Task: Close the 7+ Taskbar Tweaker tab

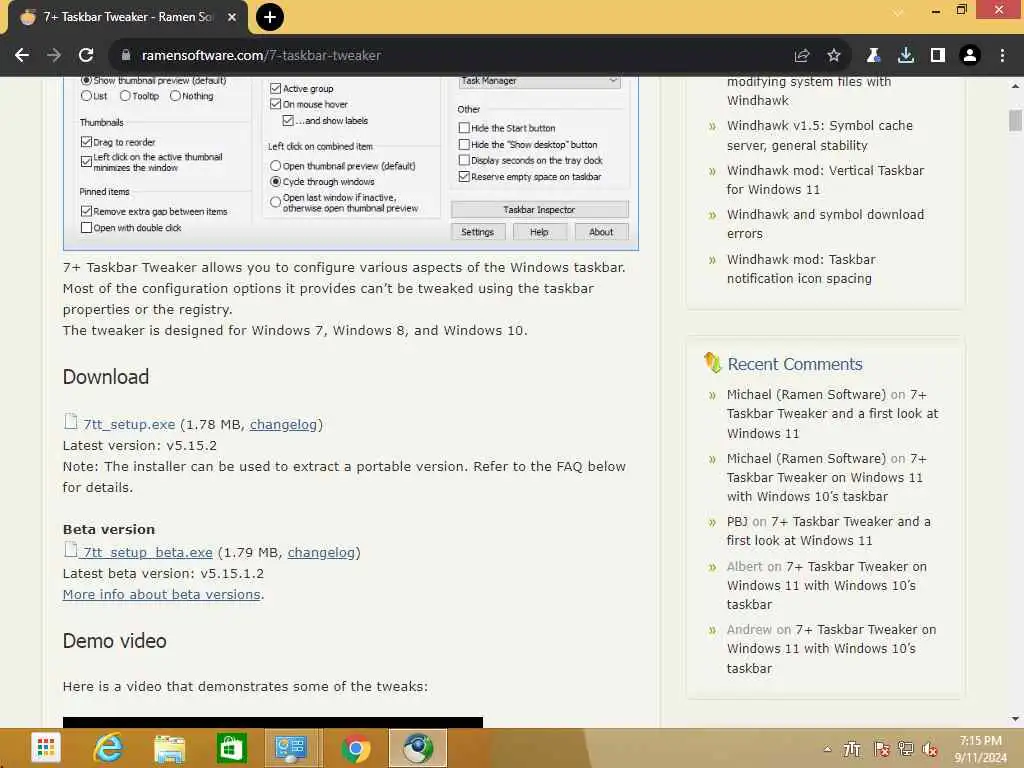Action: (x=232, y=17)
